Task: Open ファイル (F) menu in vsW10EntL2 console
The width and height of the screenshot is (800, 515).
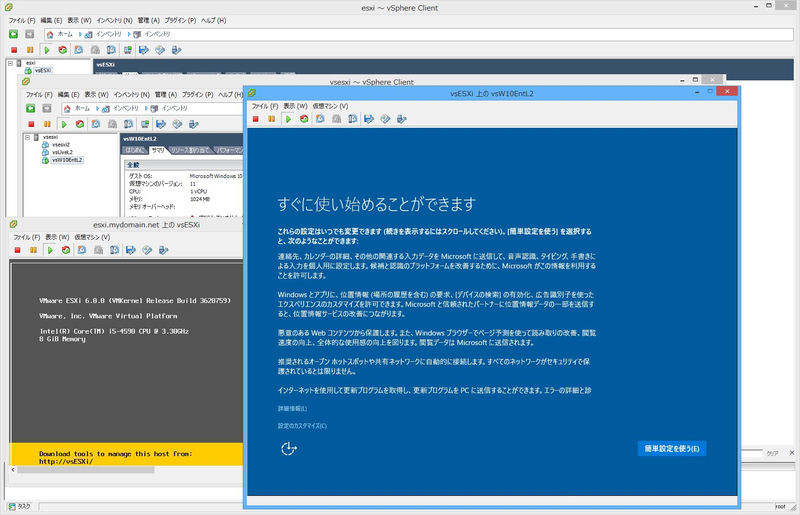Action: 265,106
